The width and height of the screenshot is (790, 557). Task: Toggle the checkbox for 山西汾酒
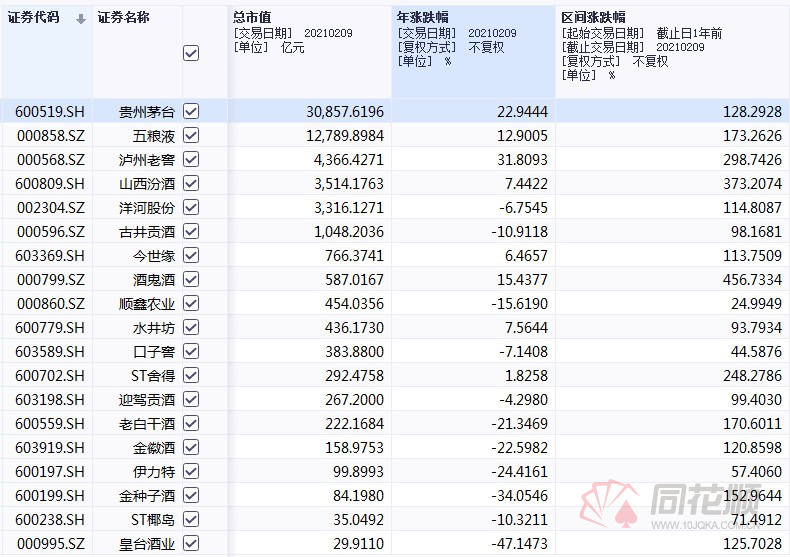pyautogui.click(x=191, y=183)
